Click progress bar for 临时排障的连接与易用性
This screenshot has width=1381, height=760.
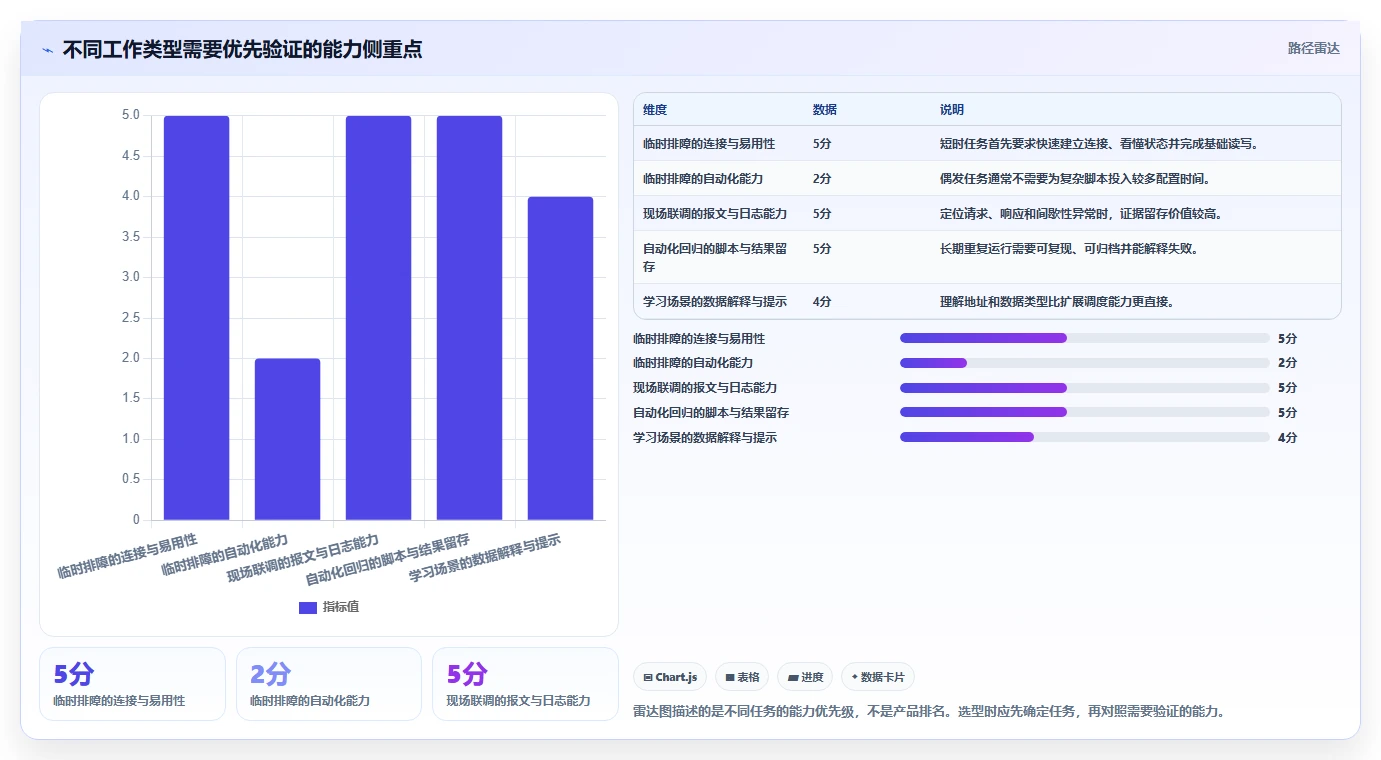[1084, 338]
